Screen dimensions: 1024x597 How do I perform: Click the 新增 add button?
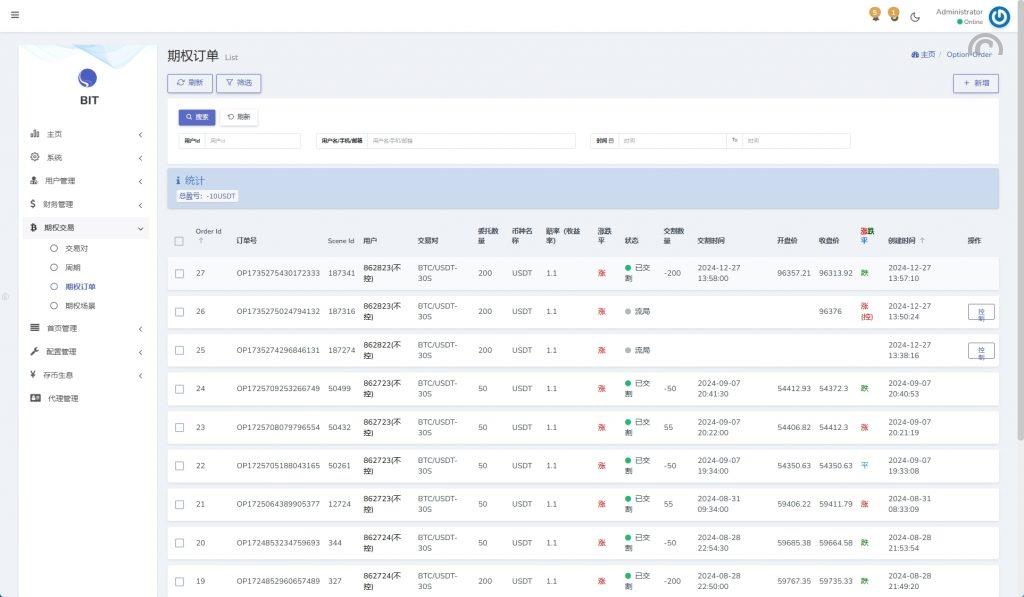[975, 84]
